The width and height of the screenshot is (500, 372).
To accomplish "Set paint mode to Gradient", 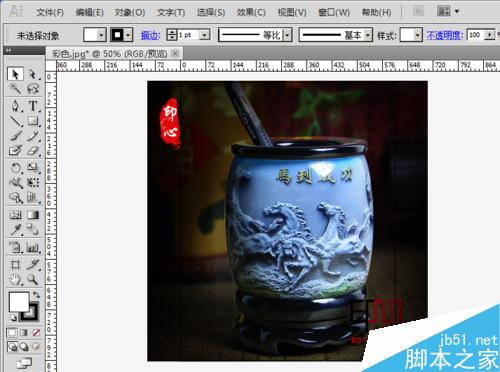I will tap(24, 333).
